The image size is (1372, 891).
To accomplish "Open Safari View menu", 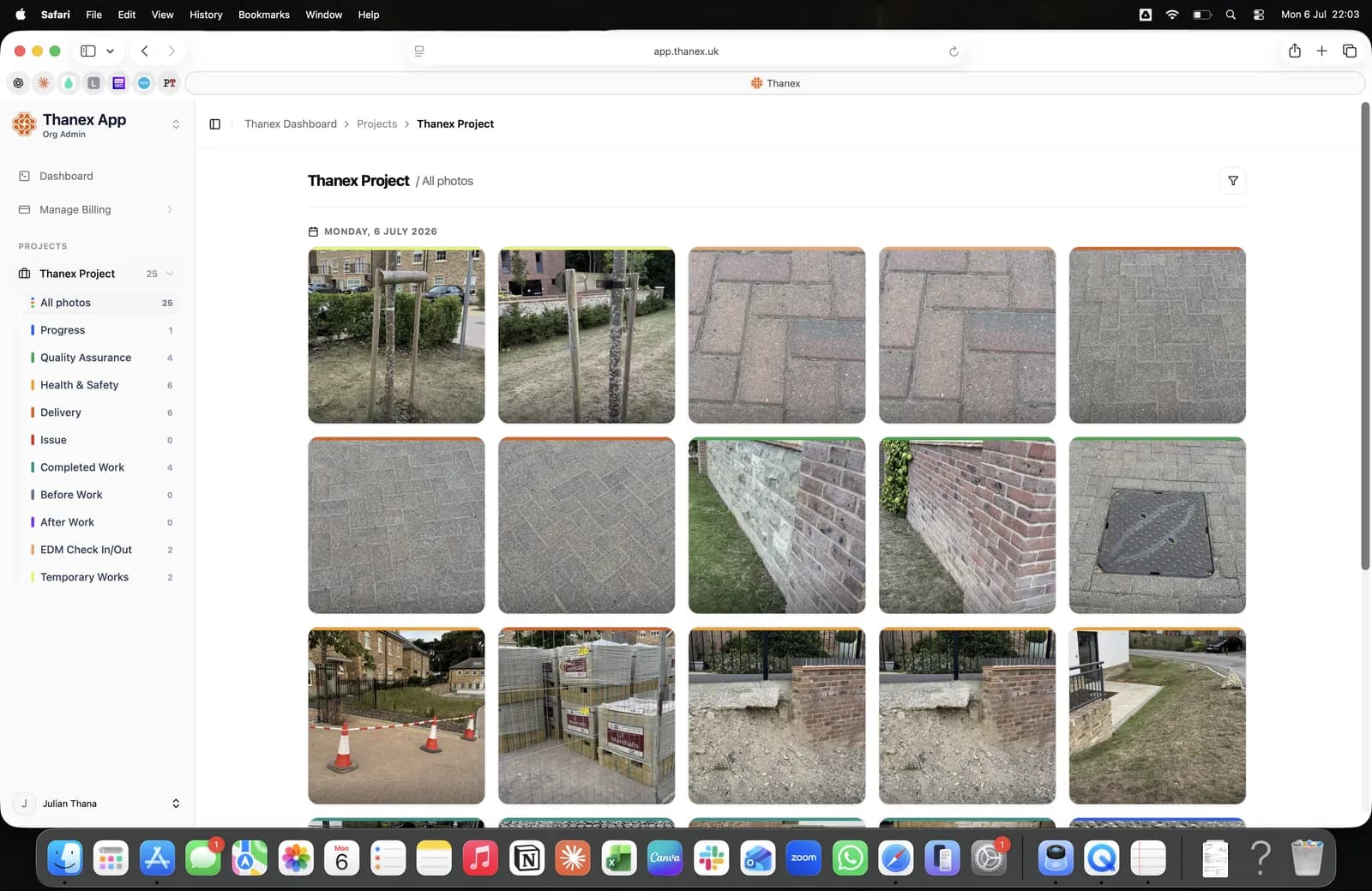I will [x=162, y=15].
